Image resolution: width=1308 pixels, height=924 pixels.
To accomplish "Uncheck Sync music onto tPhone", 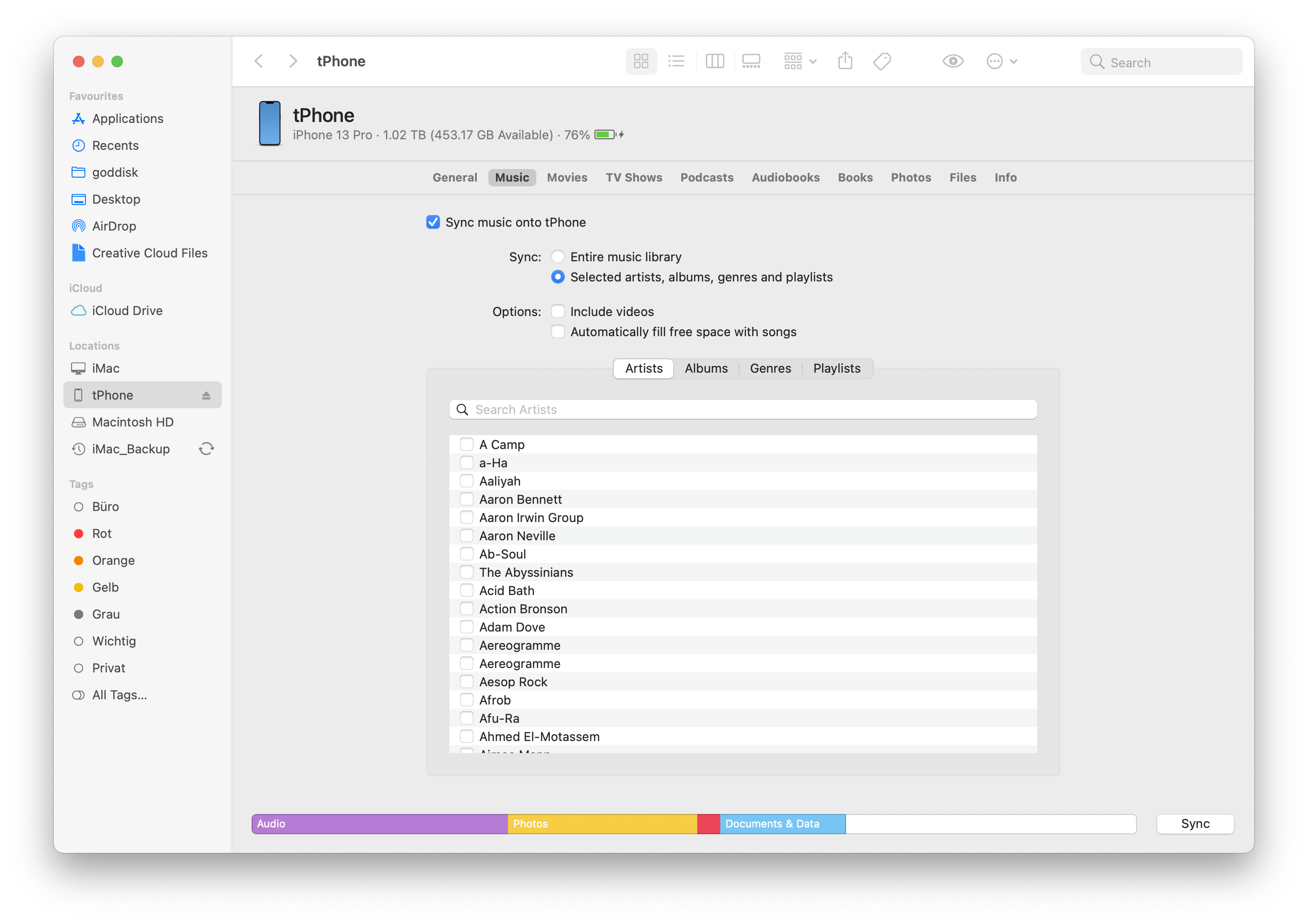I will 433,222.
